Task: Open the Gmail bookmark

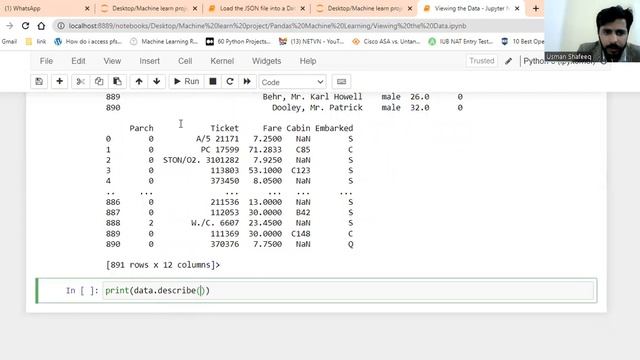Action: 9,42
